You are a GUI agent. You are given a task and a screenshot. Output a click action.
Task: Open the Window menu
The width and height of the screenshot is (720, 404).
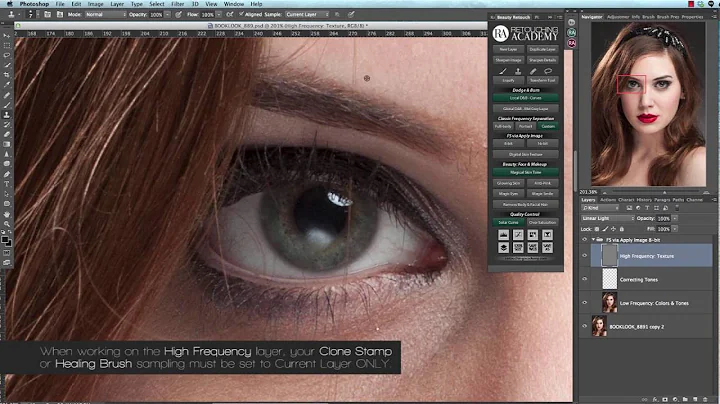pos(234,4)
